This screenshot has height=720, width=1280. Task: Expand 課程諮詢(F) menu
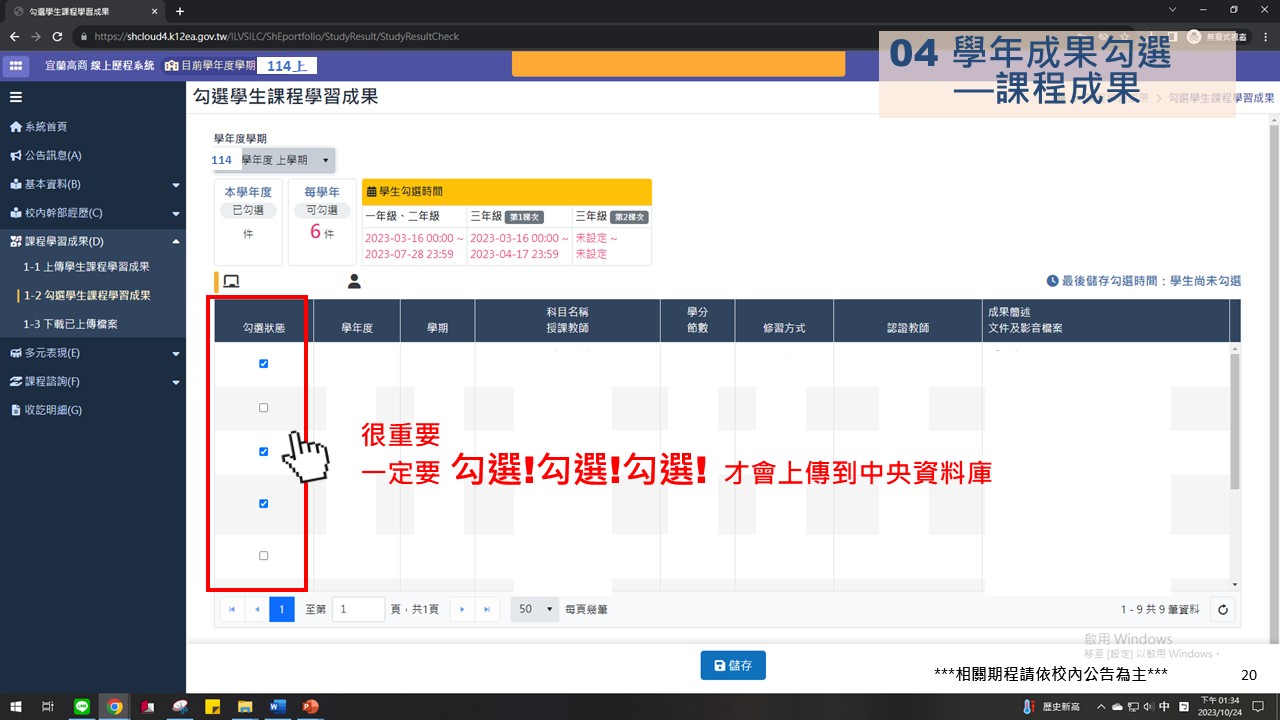(93, 382)
